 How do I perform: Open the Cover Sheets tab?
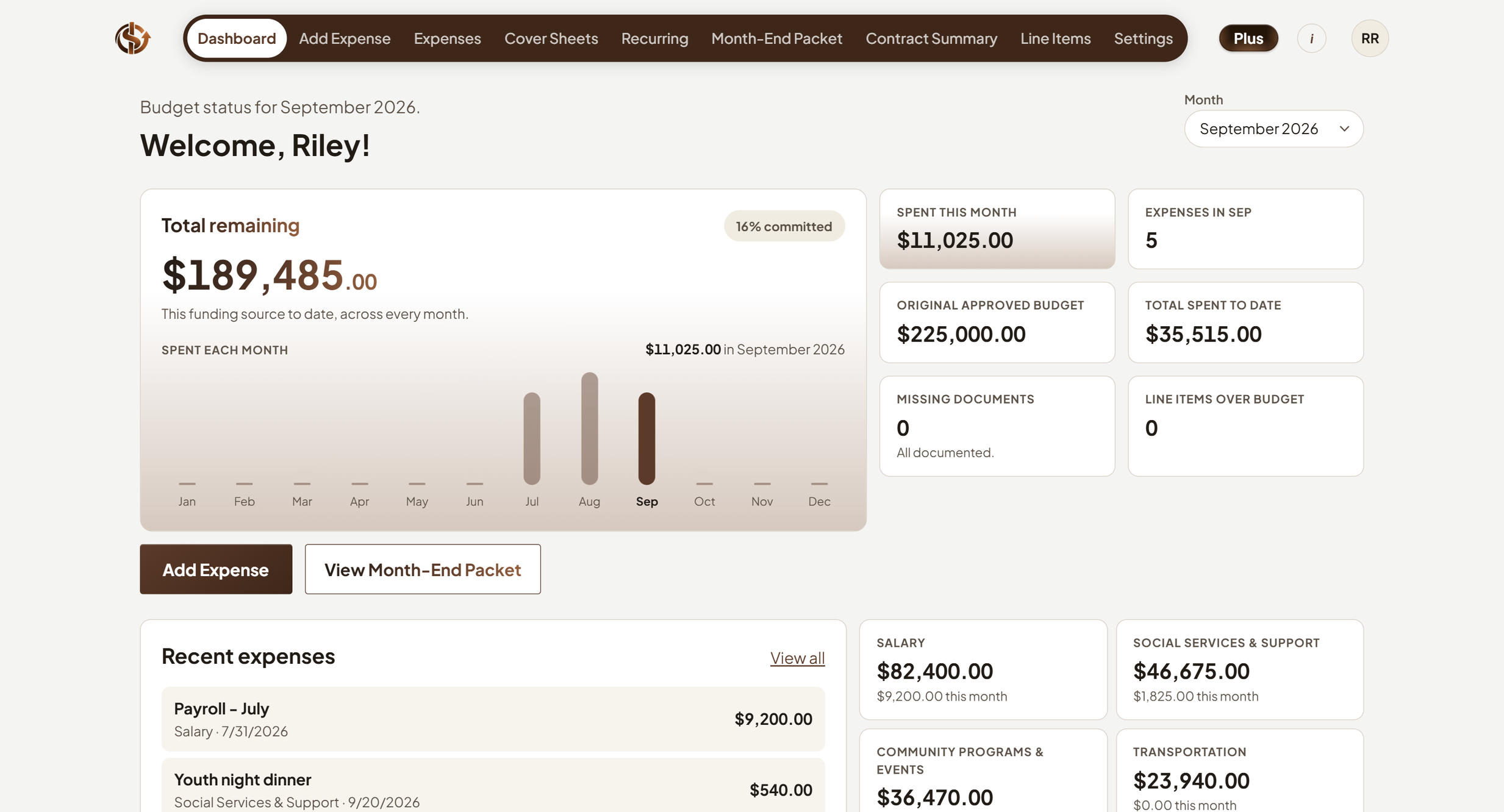tap(551, 38)
